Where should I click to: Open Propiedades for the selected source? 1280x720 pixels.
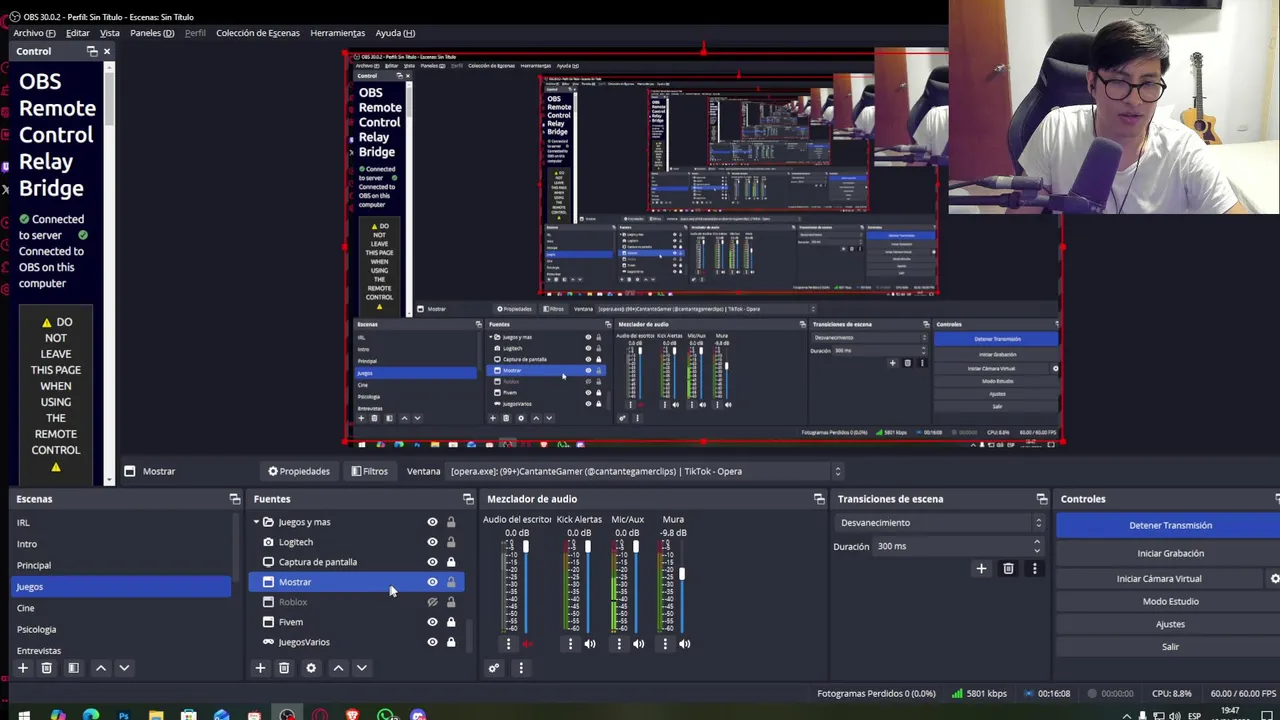[298, 471]
